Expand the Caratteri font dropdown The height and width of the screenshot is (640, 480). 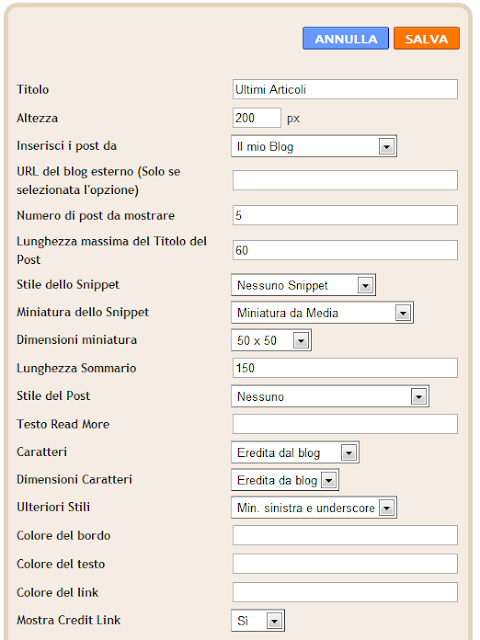(295, 452)
